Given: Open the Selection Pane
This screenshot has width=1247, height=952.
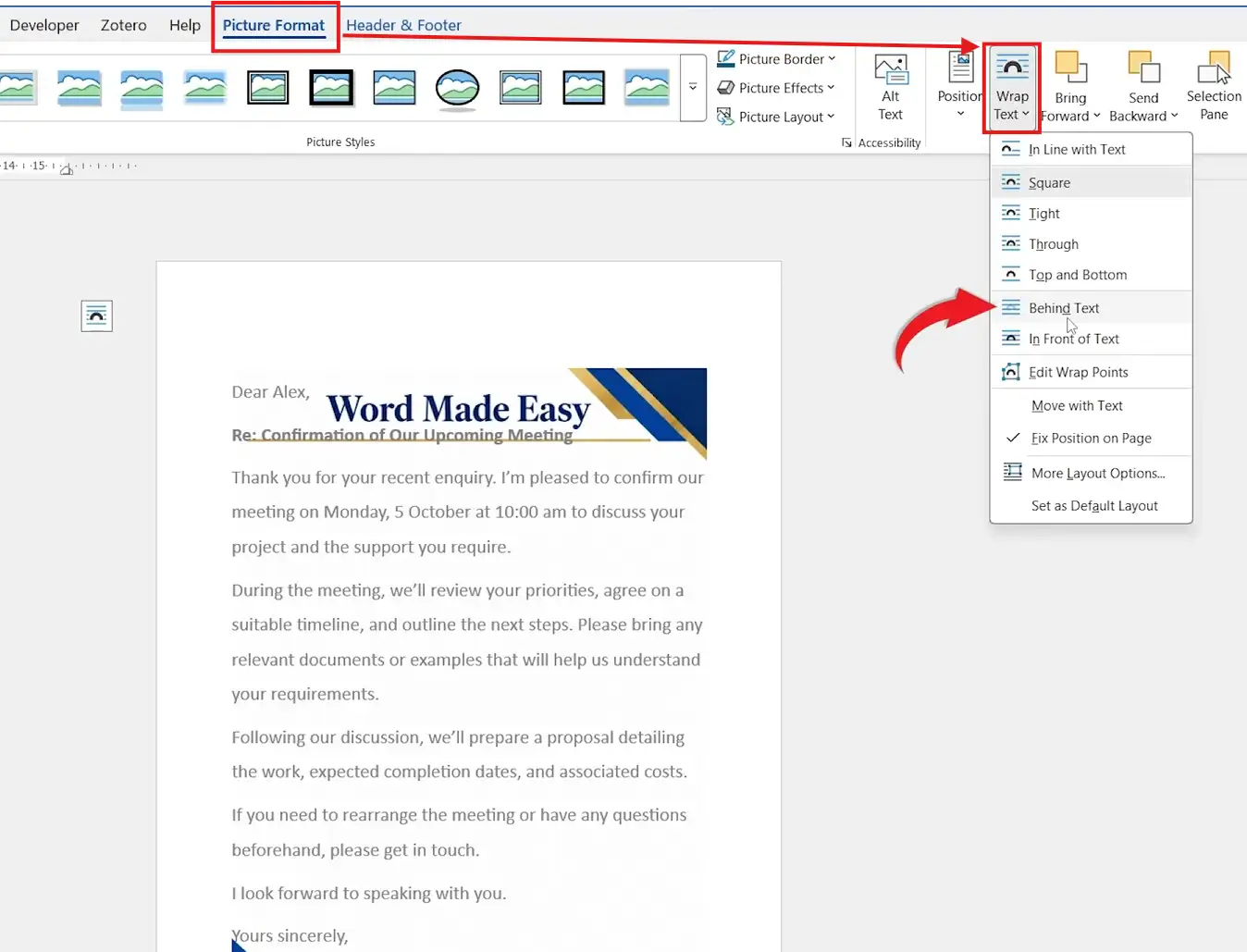Looking at the screenshot, I should pos(1214,88).
